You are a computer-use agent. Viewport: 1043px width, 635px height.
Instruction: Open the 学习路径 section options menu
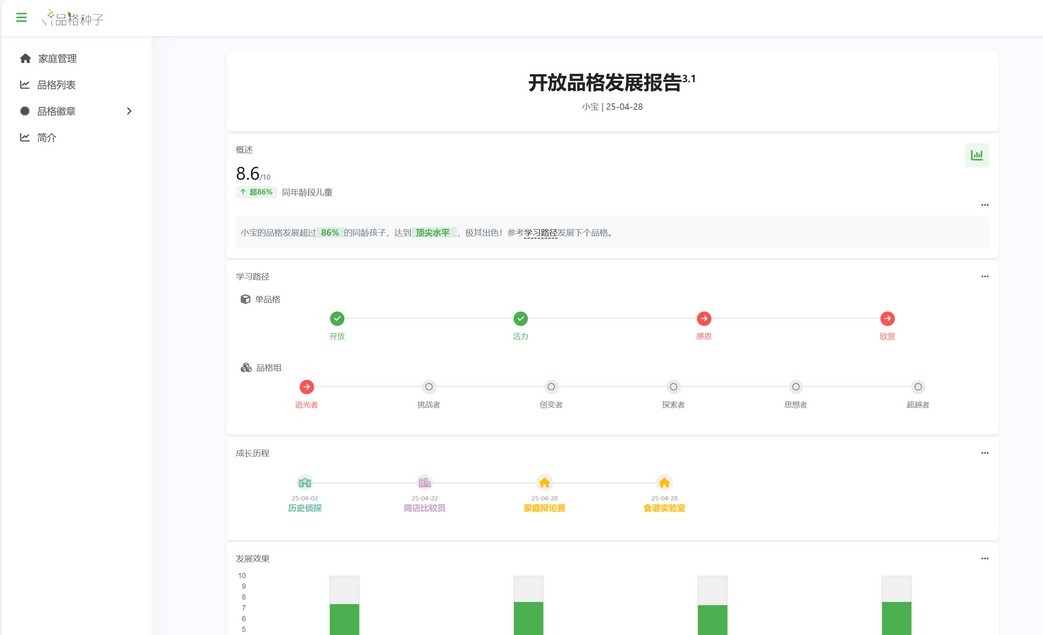coord(984,277)
